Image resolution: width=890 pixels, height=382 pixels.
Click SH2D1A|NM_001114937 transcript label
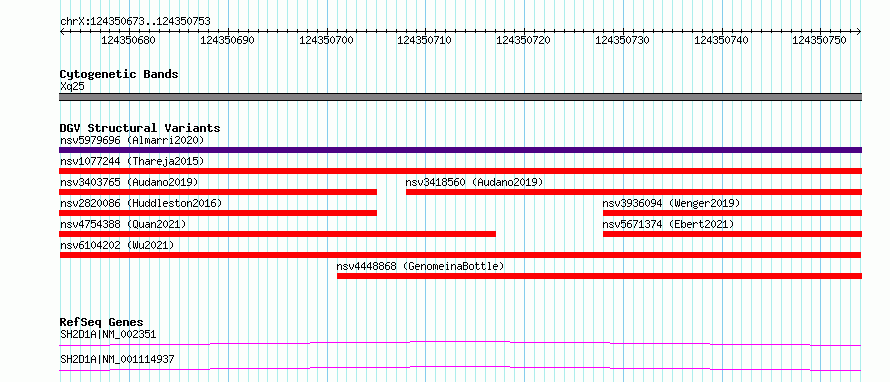(117, 359)
